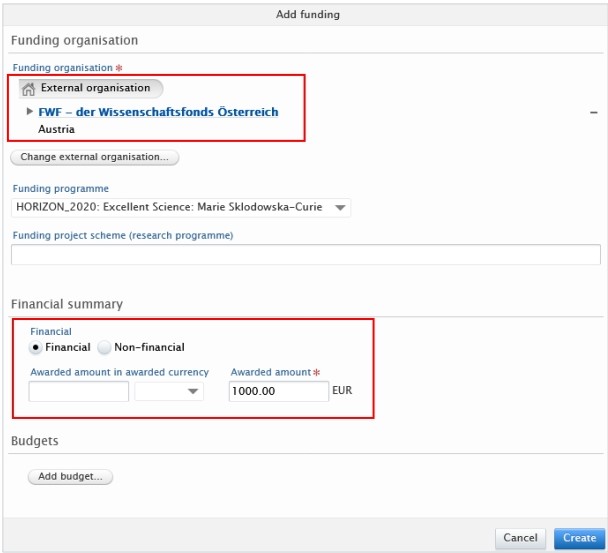Select the Financial radio option
This screenshot has width=608, height=553.
pos(36,348)
